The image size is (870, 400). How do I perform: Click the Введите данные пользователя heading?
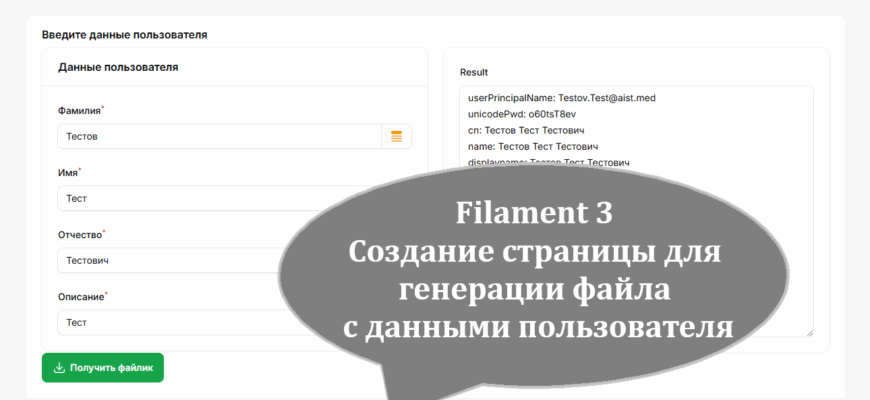[x=124, y=35]
